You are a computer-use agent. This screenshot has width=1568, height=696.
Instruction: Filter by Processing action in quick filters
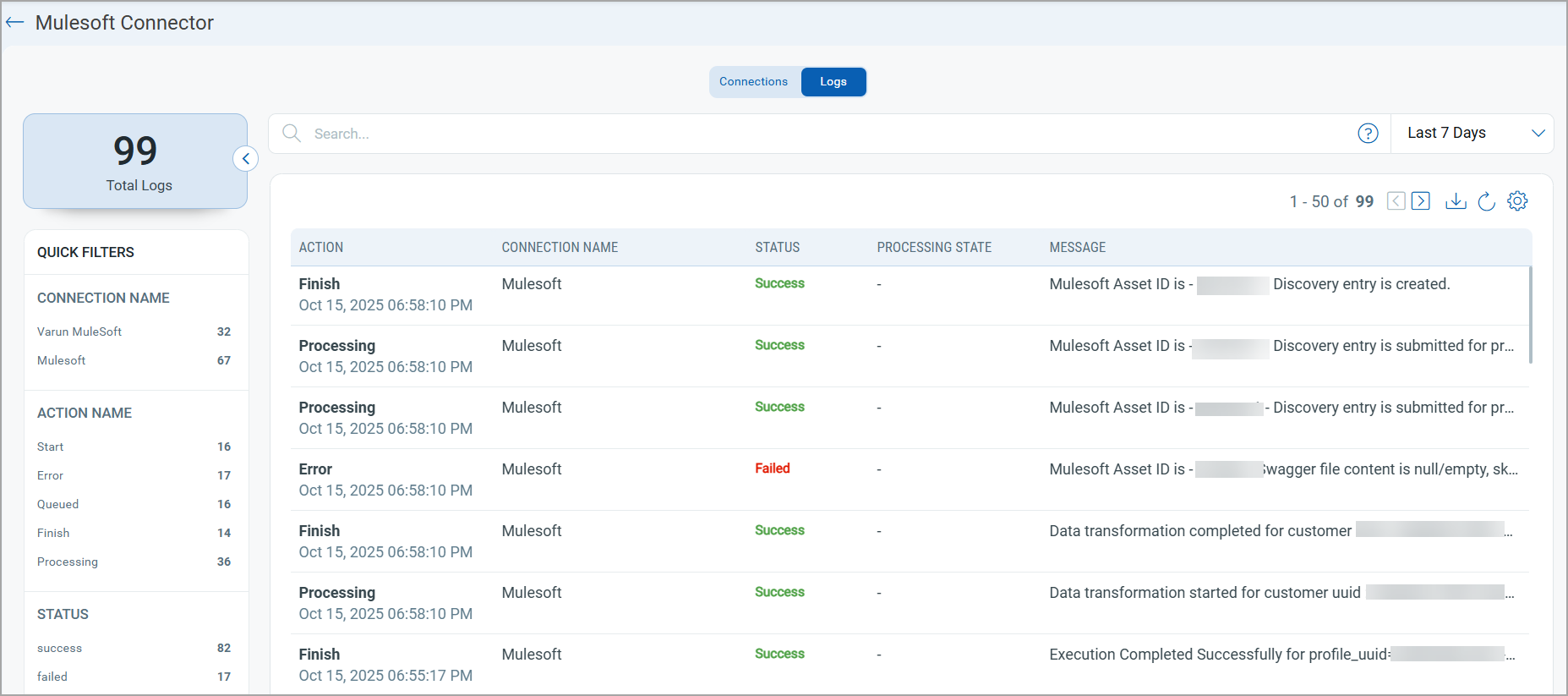pyautogui.click(x=134, y=562)
